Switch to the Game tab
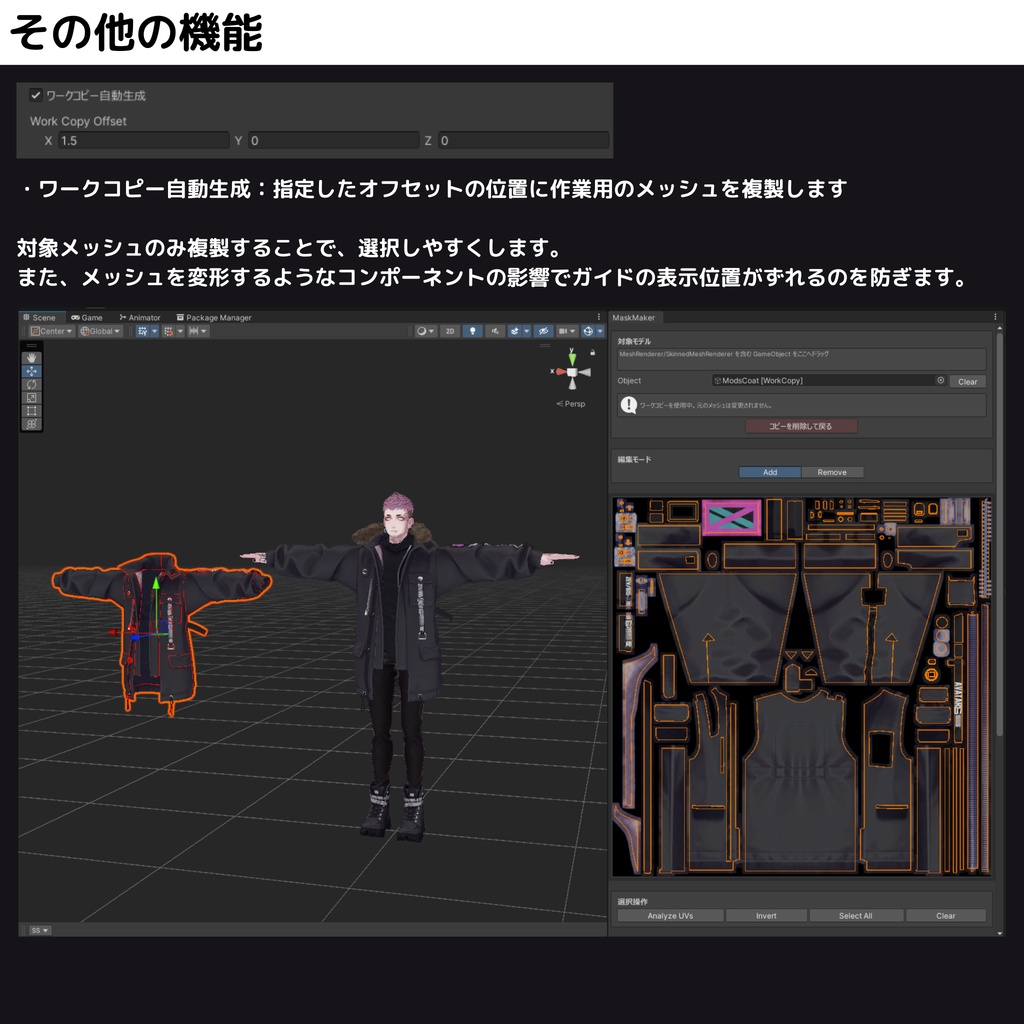The width and height of the screenshot is (1024, 1024). pyautogui.click(x=90, y=317)
